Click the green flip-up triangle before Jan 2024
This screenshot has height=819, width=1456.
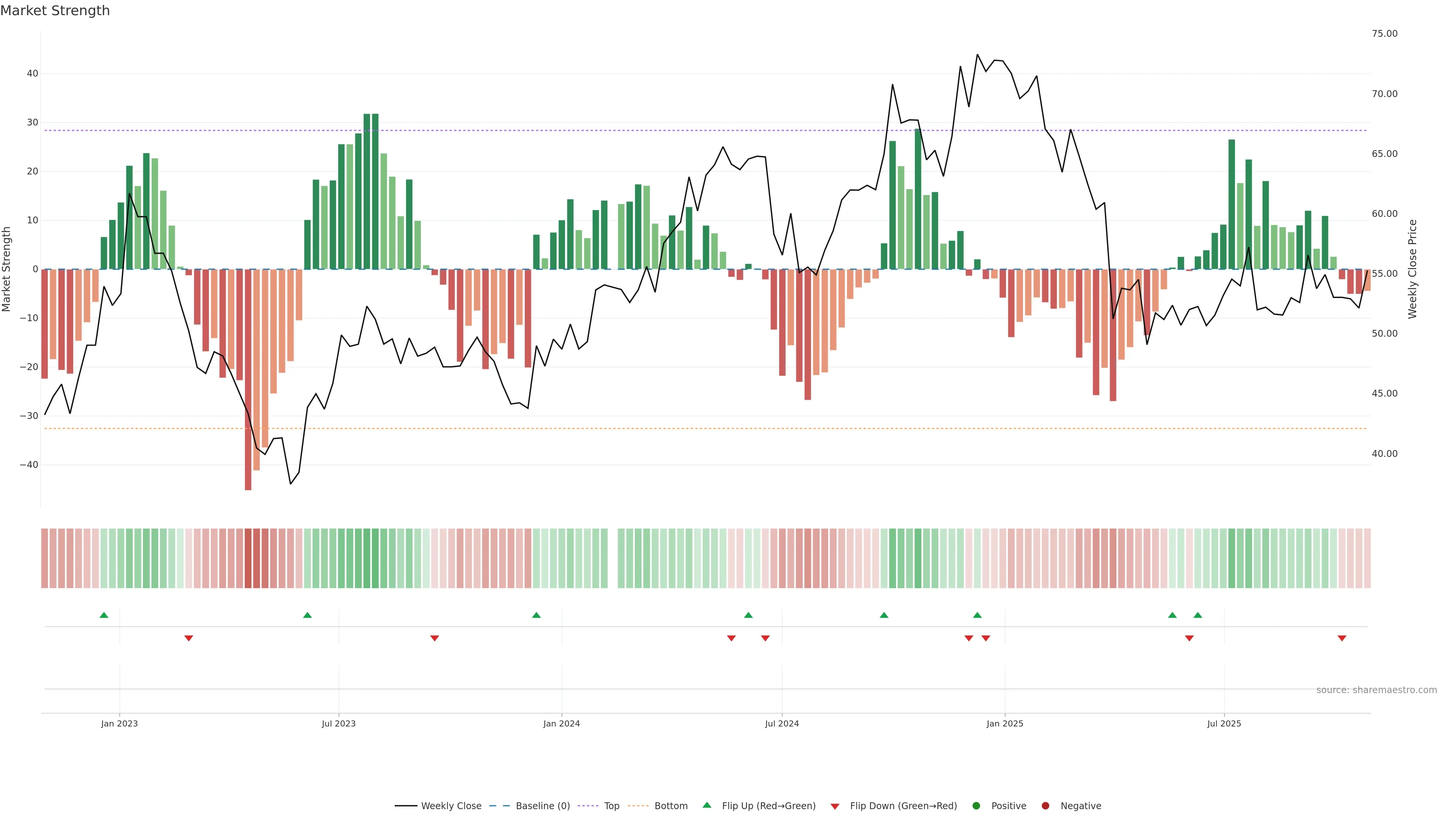(x=537, y=615)
